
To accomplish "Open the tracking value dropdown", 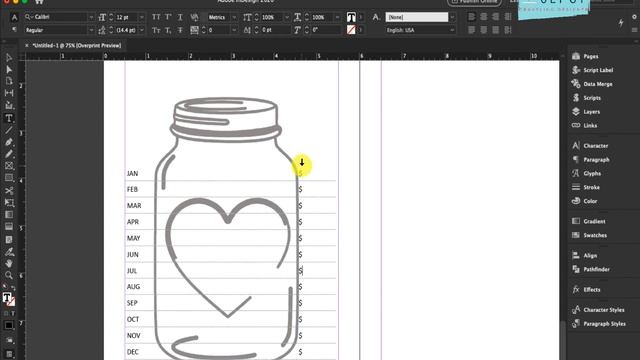I will tap(234, 30).
